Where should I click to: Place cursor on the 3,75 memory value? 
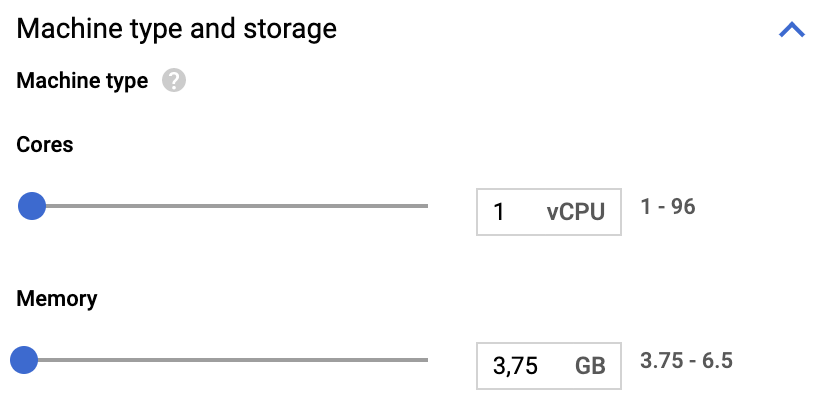[515, 366]
